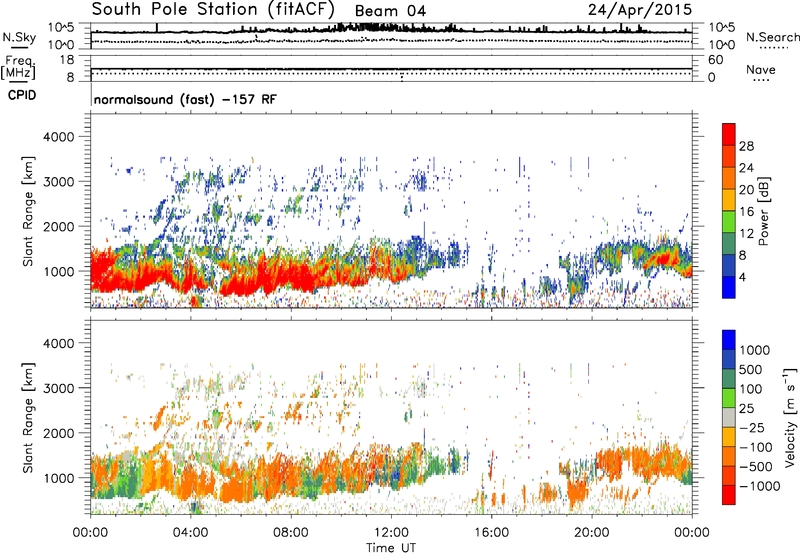This screenshot has width=800, height=554.
Task: Click the 20:00 time axis label
Action: click(591, 533)
